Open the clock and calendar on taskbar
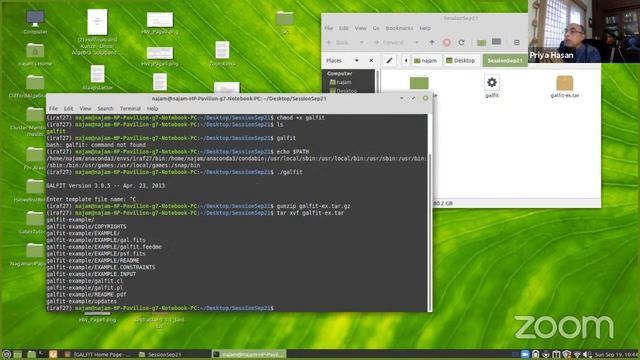The height and width of the screenshot is (360, 640). click(x=616, y=354)
